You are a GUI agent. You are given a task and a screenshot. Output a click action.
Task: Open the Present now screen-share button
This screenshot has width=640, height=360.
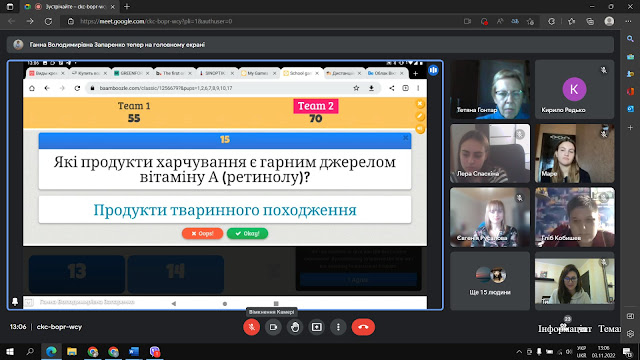pos(316,327)
